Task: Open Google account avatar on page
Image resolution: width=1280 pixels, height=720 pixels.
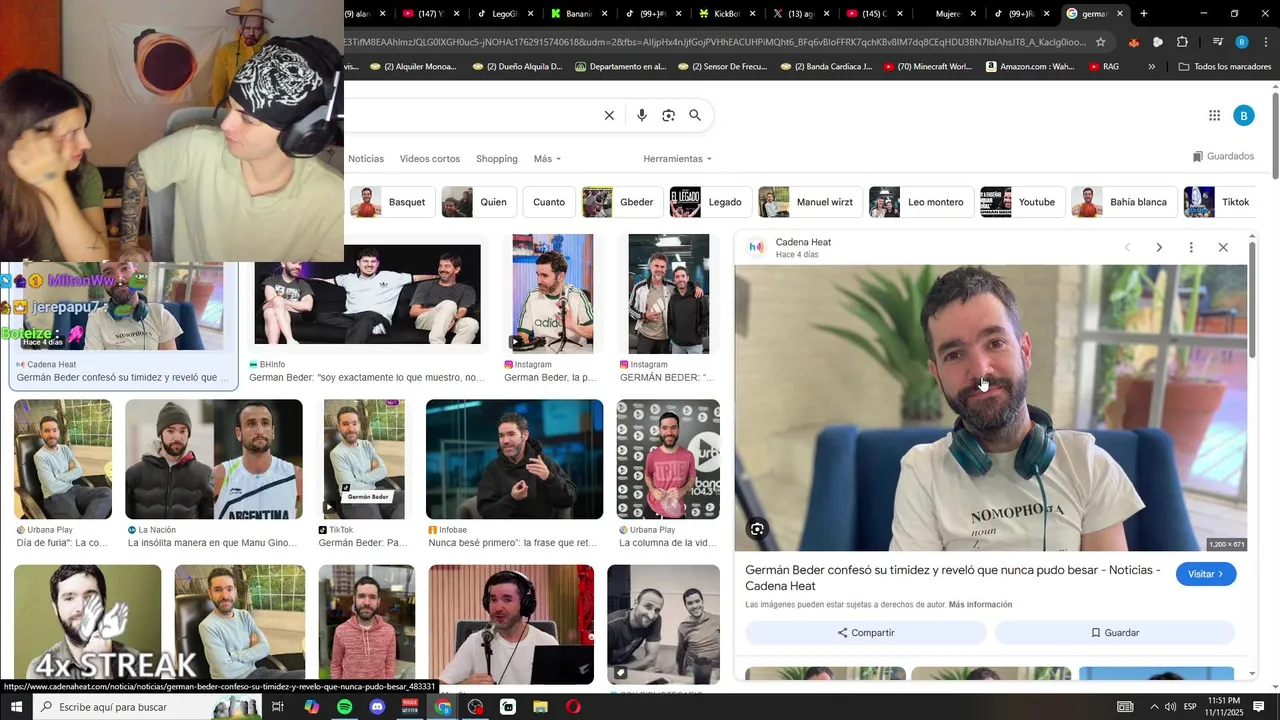Action: click(x=1243, y=115)
